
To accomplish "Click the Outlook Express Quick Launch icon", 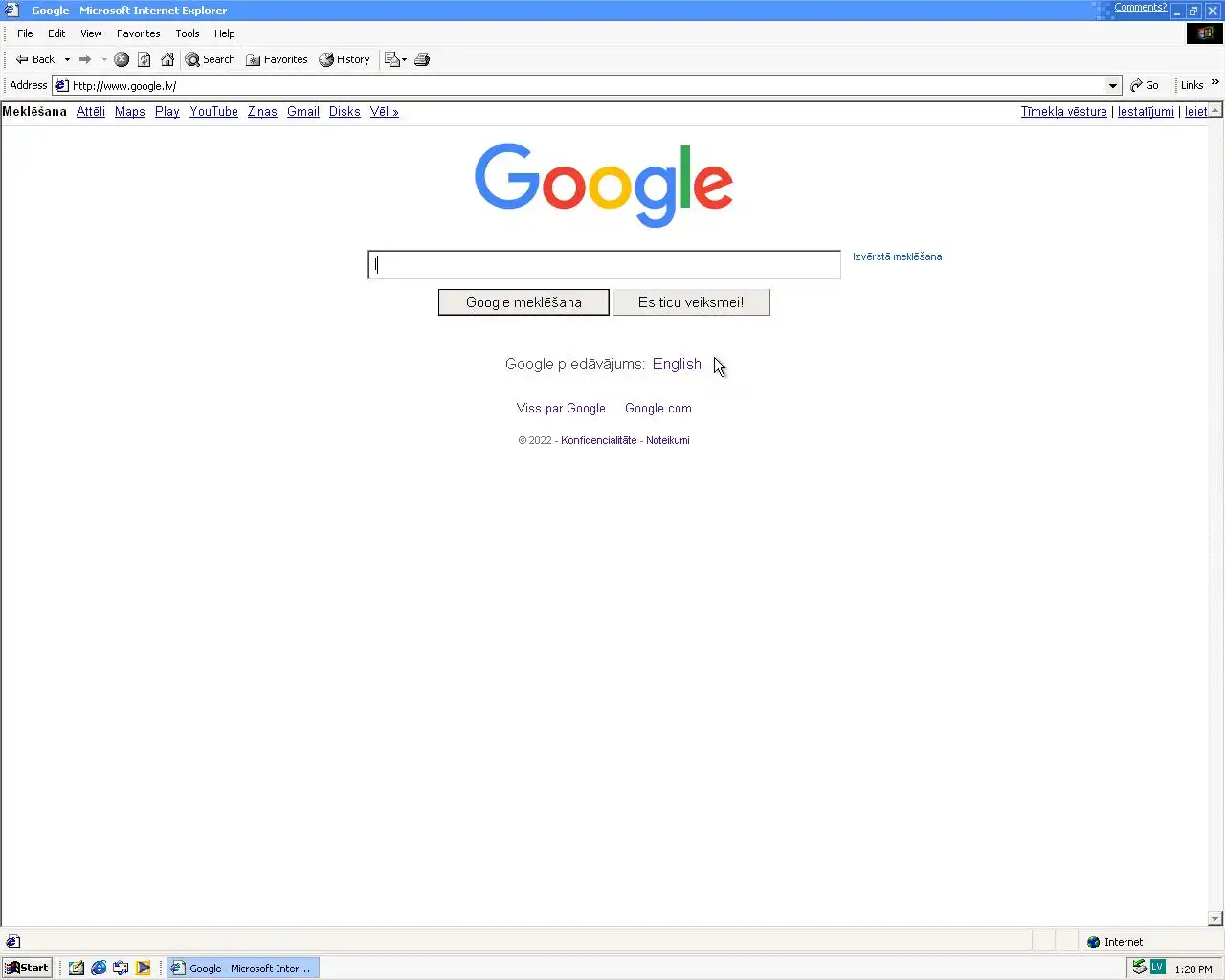I will (x=121, y=968).
